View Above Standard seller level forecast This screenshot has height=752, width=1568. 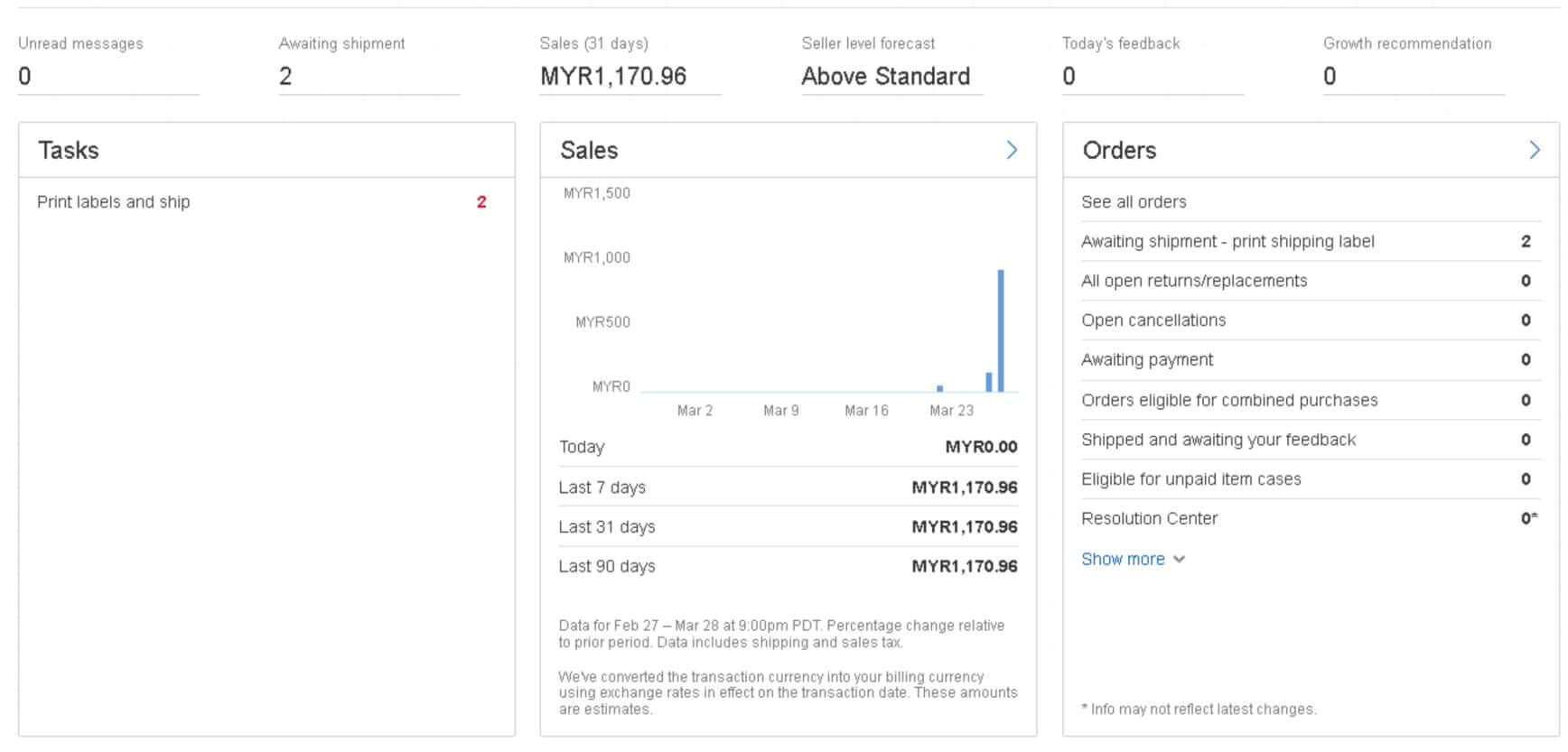885,77
